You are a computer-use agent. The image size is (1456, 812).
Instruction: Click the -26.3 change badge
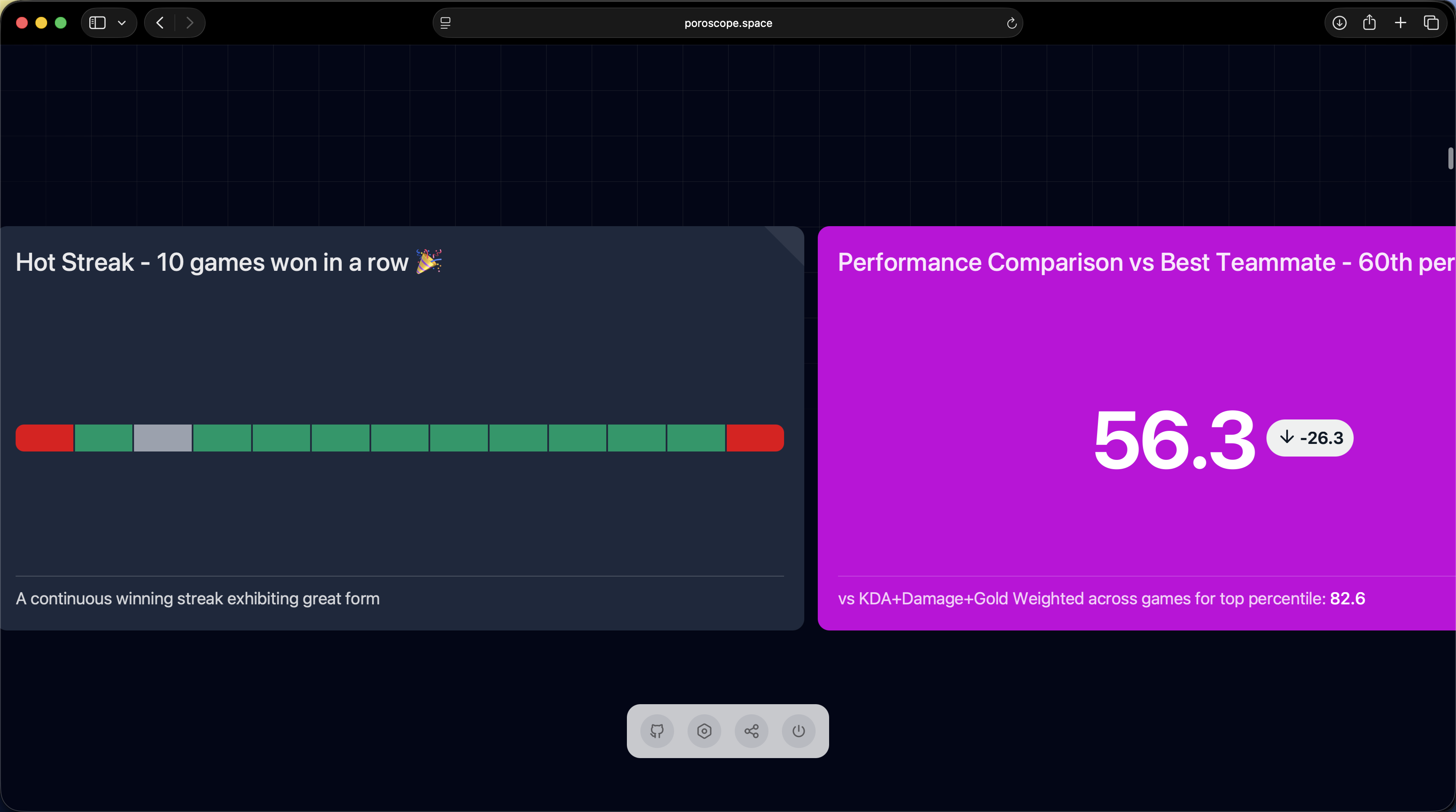tap(1310, 438)
